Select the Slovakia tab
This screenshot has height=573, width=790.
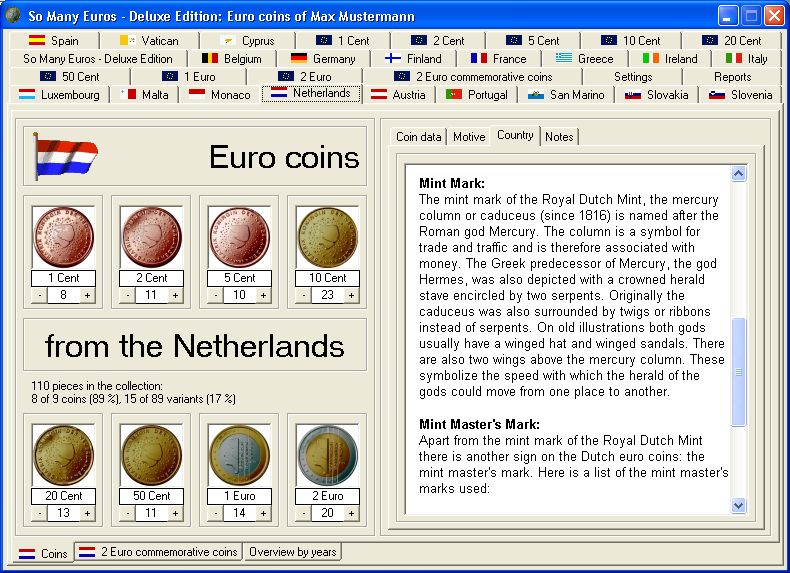point(656,95)
